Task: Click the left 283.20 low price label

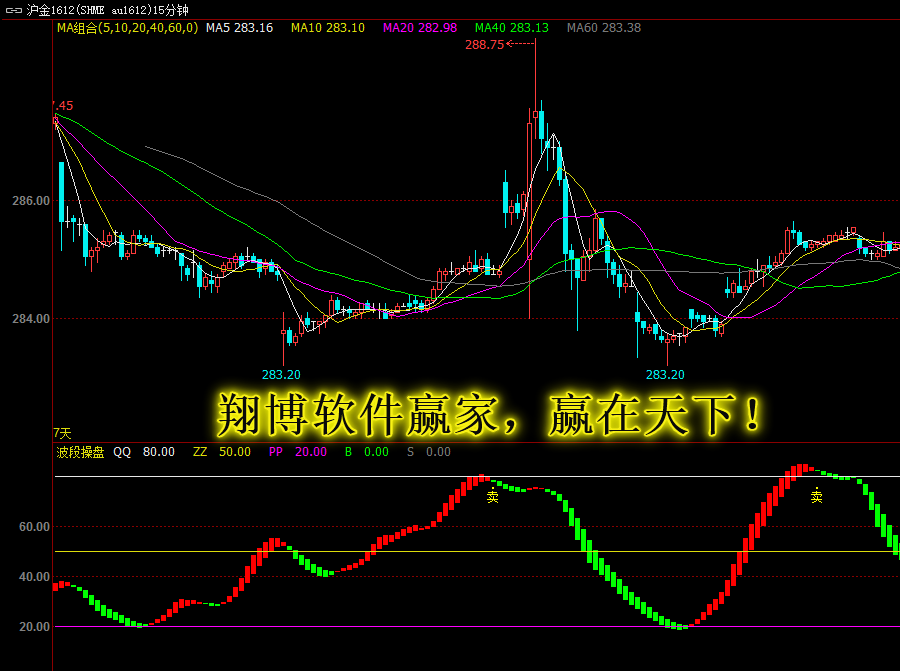Action: coord(281,375)
